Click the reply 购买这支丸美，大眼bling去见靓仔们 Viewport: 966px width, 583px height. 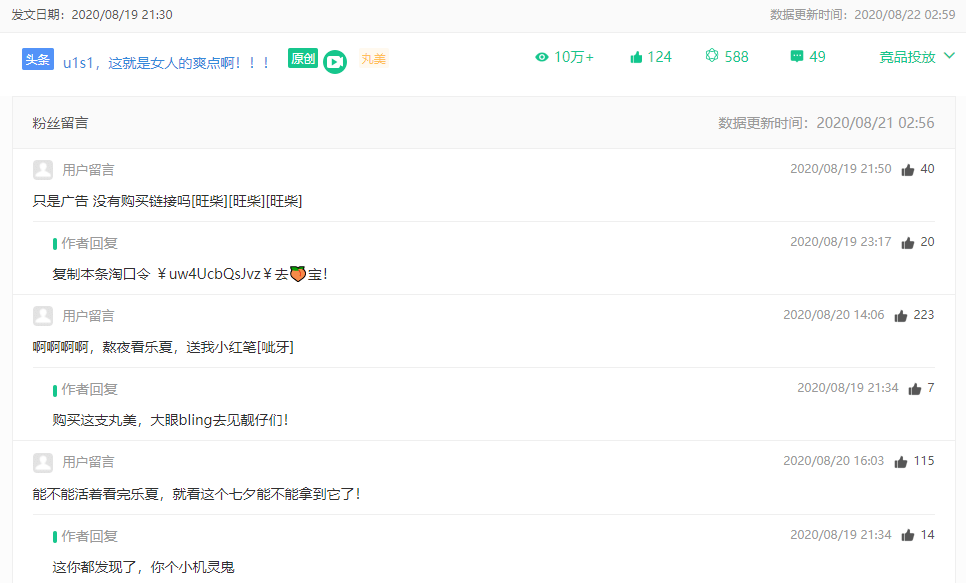tap(170, 420)
